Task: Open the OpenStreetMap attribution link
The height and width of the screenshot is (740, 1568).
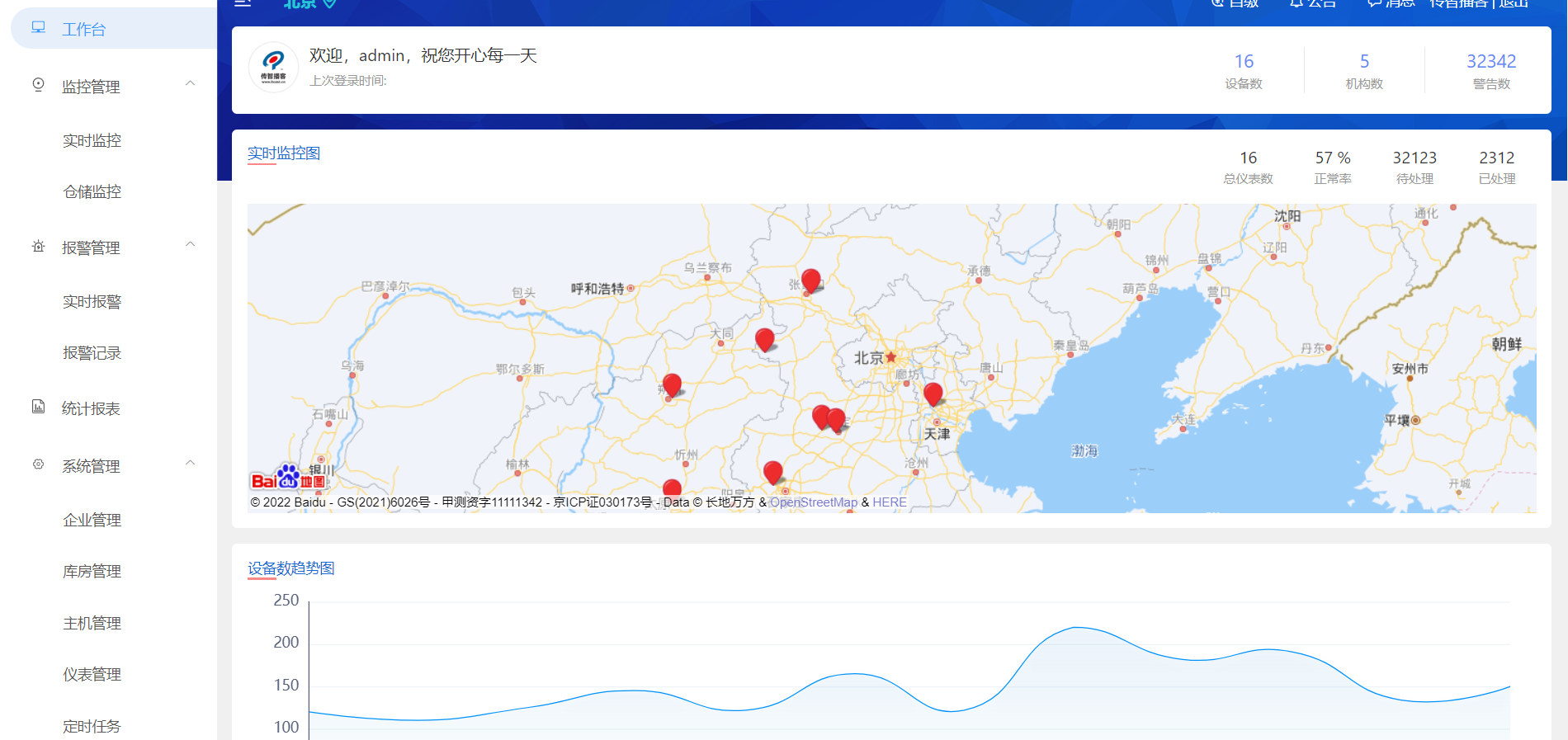Action: pyautogui.click(x=813, y=502)
